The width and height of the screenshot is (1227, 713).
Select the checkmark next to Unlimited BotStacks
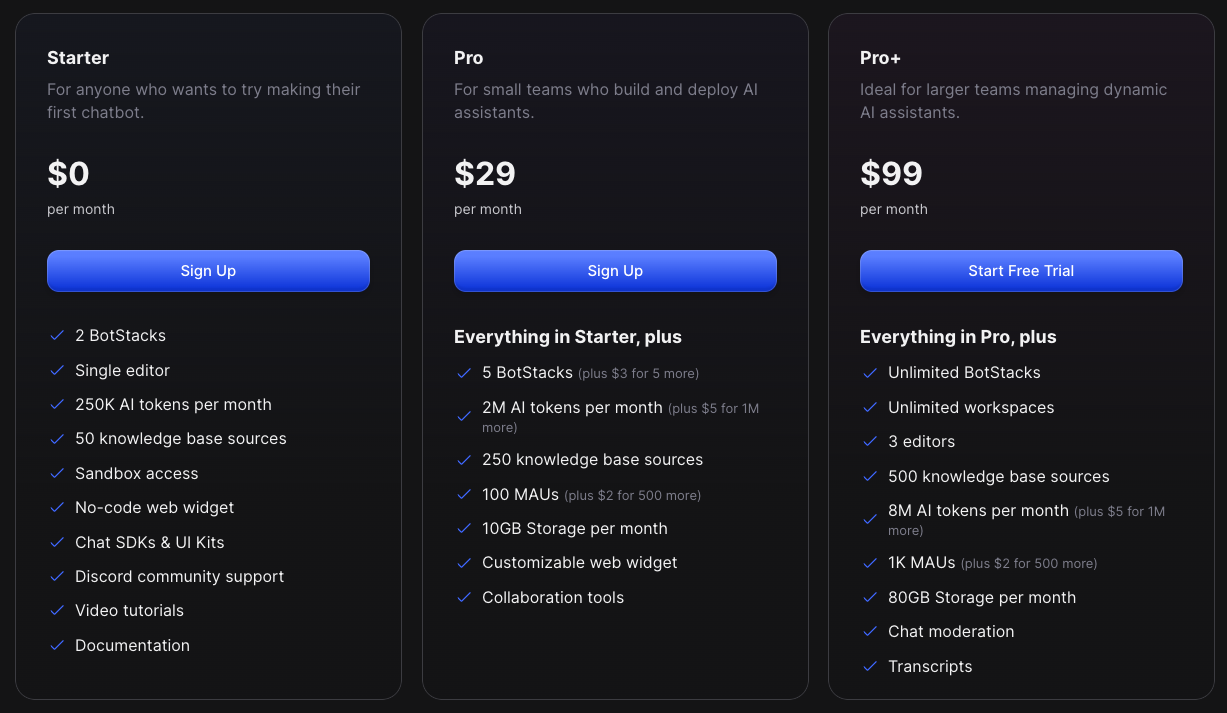870,372
